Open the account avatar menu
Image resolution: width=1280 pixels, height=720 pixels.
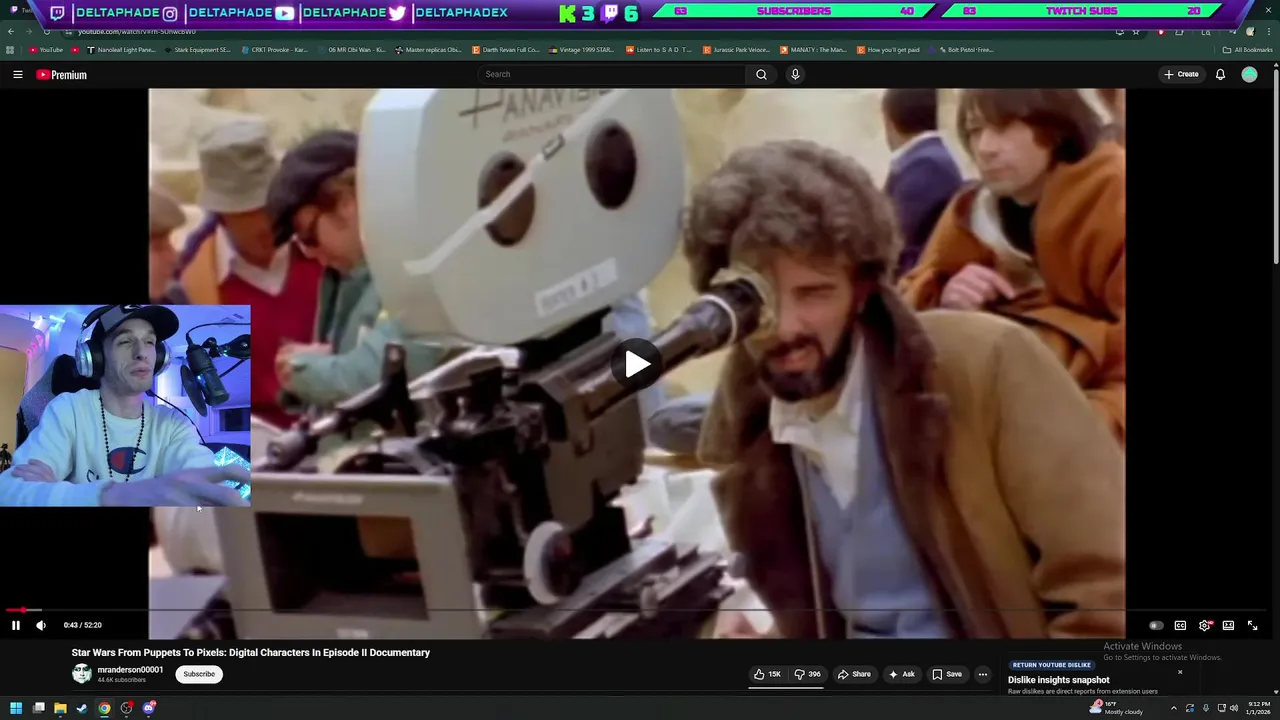tap(1249, 74)
